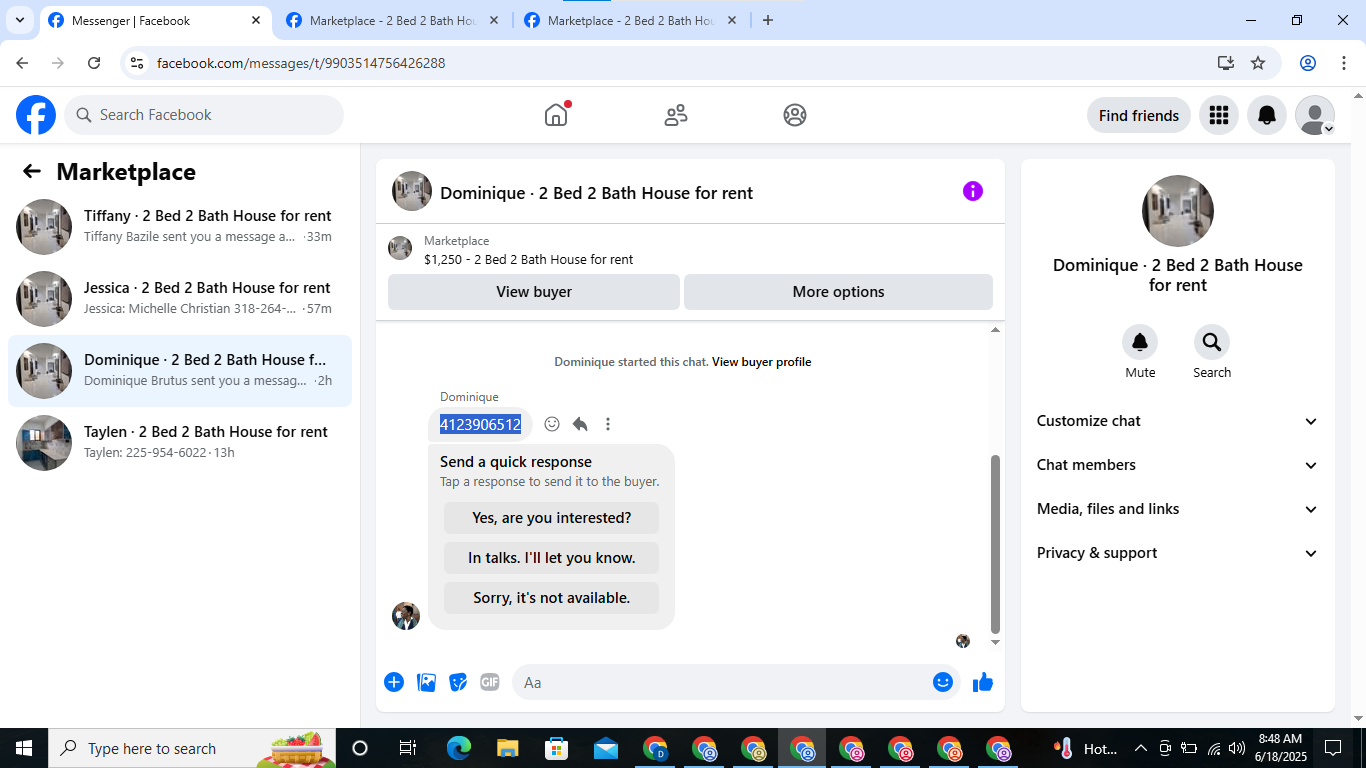Open the Chrome profile icon

[1307, 63]
